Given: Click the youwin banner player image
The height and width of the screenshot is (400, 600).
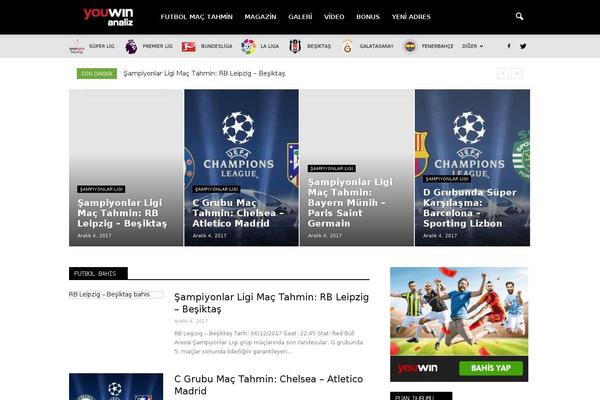Looking at the screenshot, I should pyautogui.click(x=459, y=312).
